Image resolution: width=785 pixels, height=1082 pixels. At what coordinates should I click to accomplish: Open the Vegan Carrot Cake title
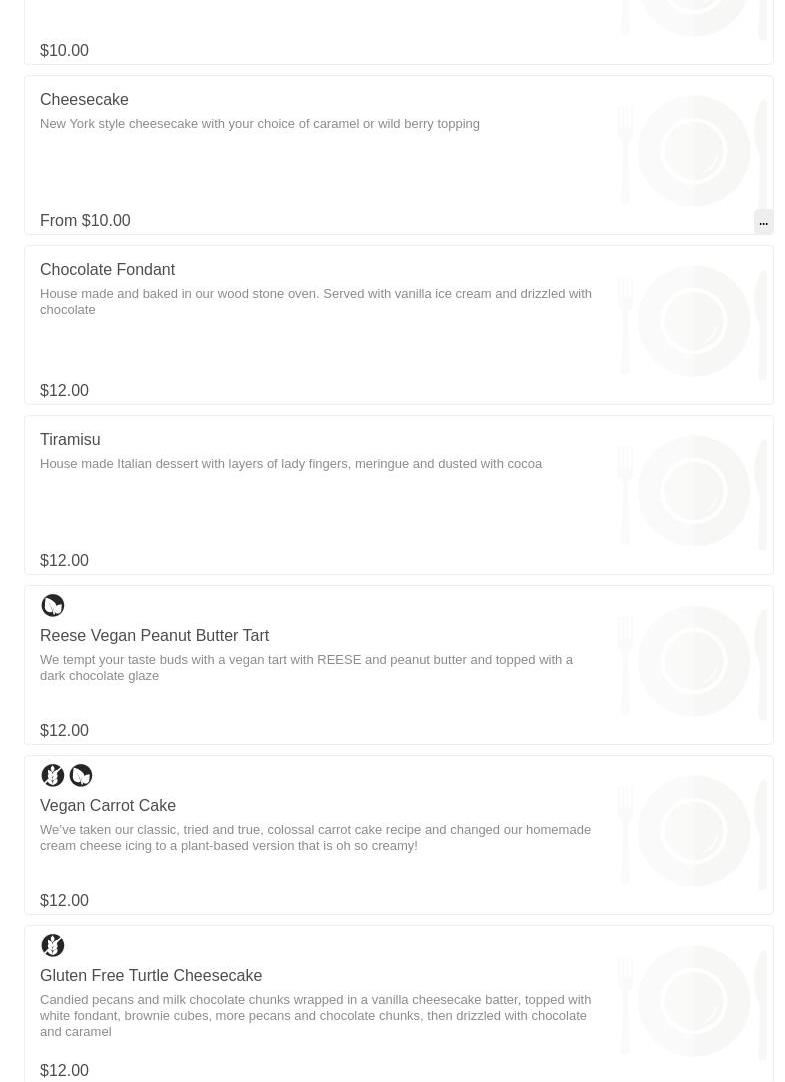coord(108,805)
